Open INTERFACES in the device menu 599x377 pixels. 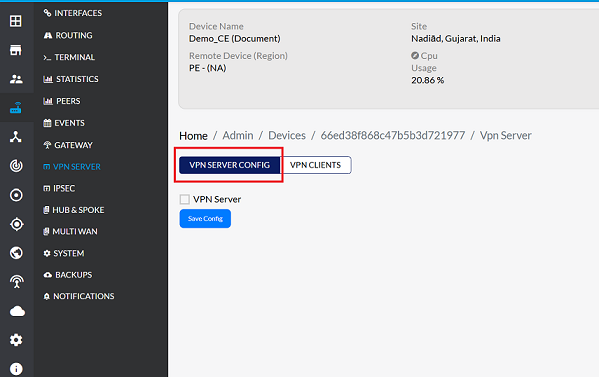[x=73, y=13]
